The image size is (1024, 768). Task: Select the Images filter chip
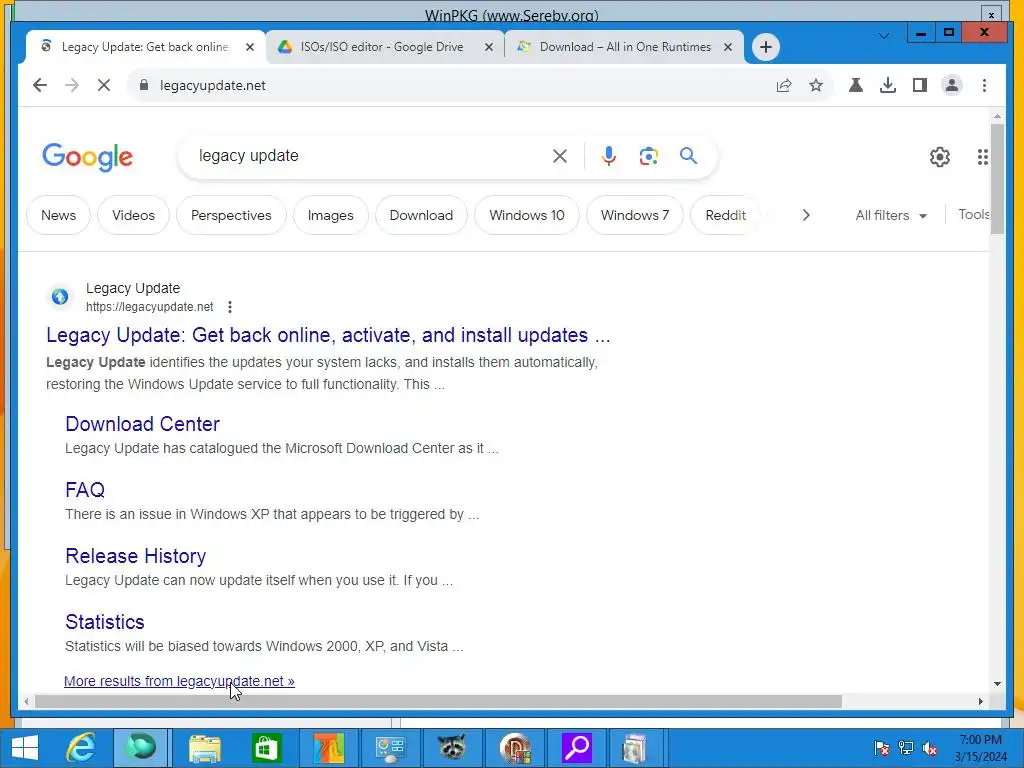(330, 216)
